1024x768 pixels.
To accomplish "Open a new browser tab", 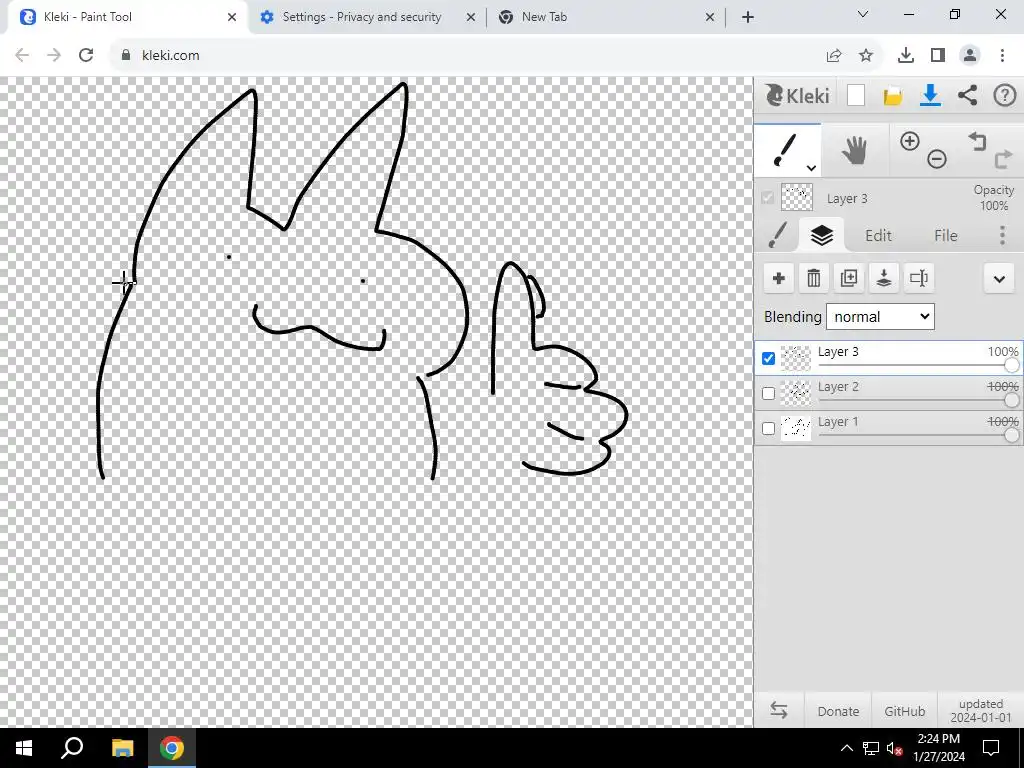I will [x=748, y=17].
